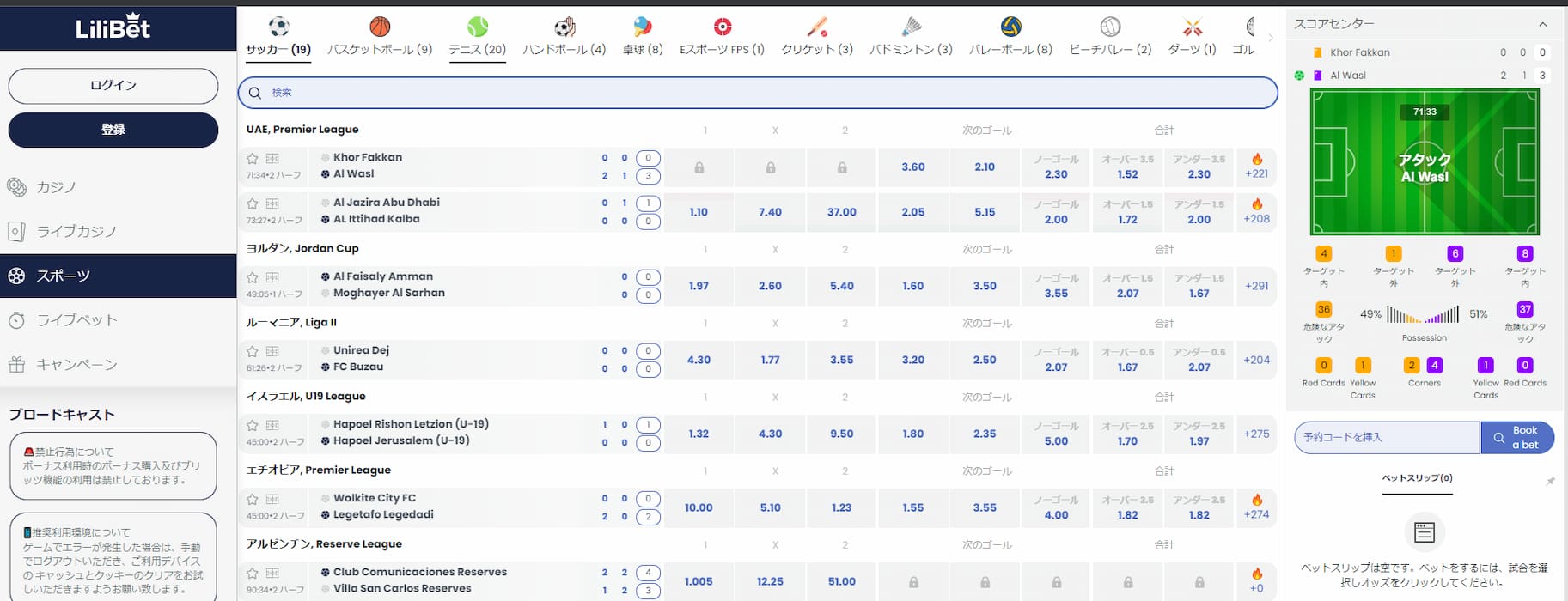The image size is (1568, 601).
Task: Bet 2.60 draw for Al Faisaly Amman match
Action: (770, 286)
